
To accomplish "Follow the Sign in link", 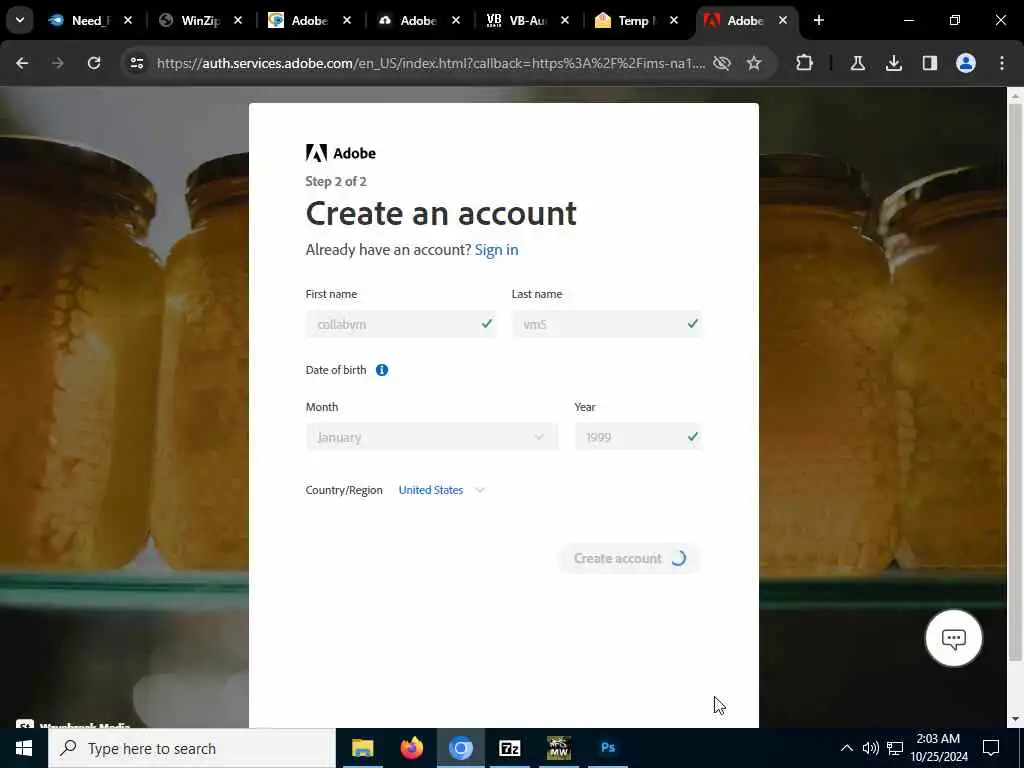I will (496, 250).
